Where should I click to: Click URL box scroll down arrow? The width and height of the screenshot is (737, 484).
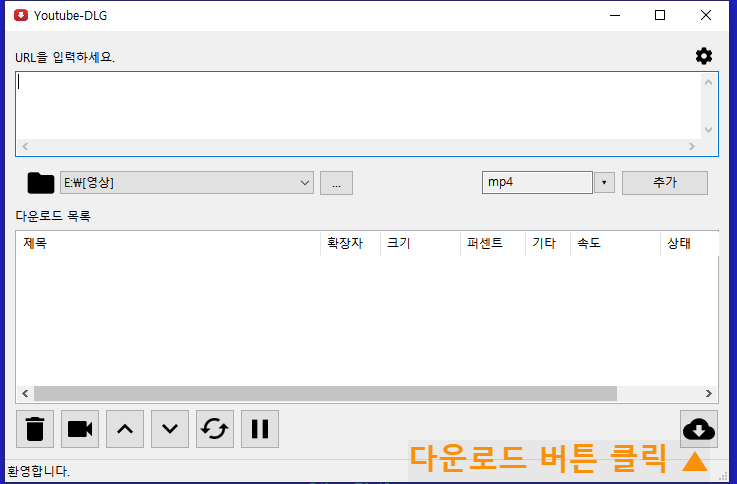point(708,130)
